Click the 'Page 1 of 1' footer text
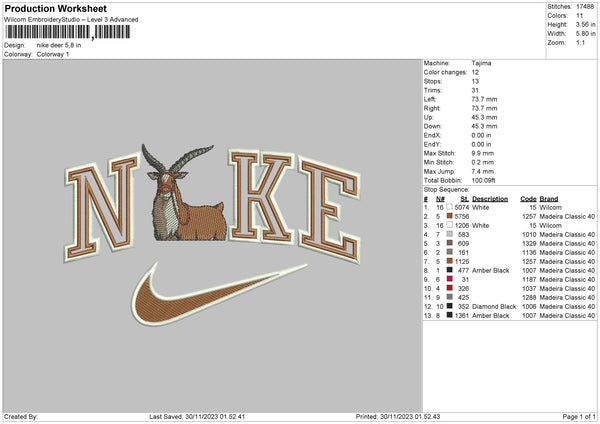 click(x=579, y=416)
